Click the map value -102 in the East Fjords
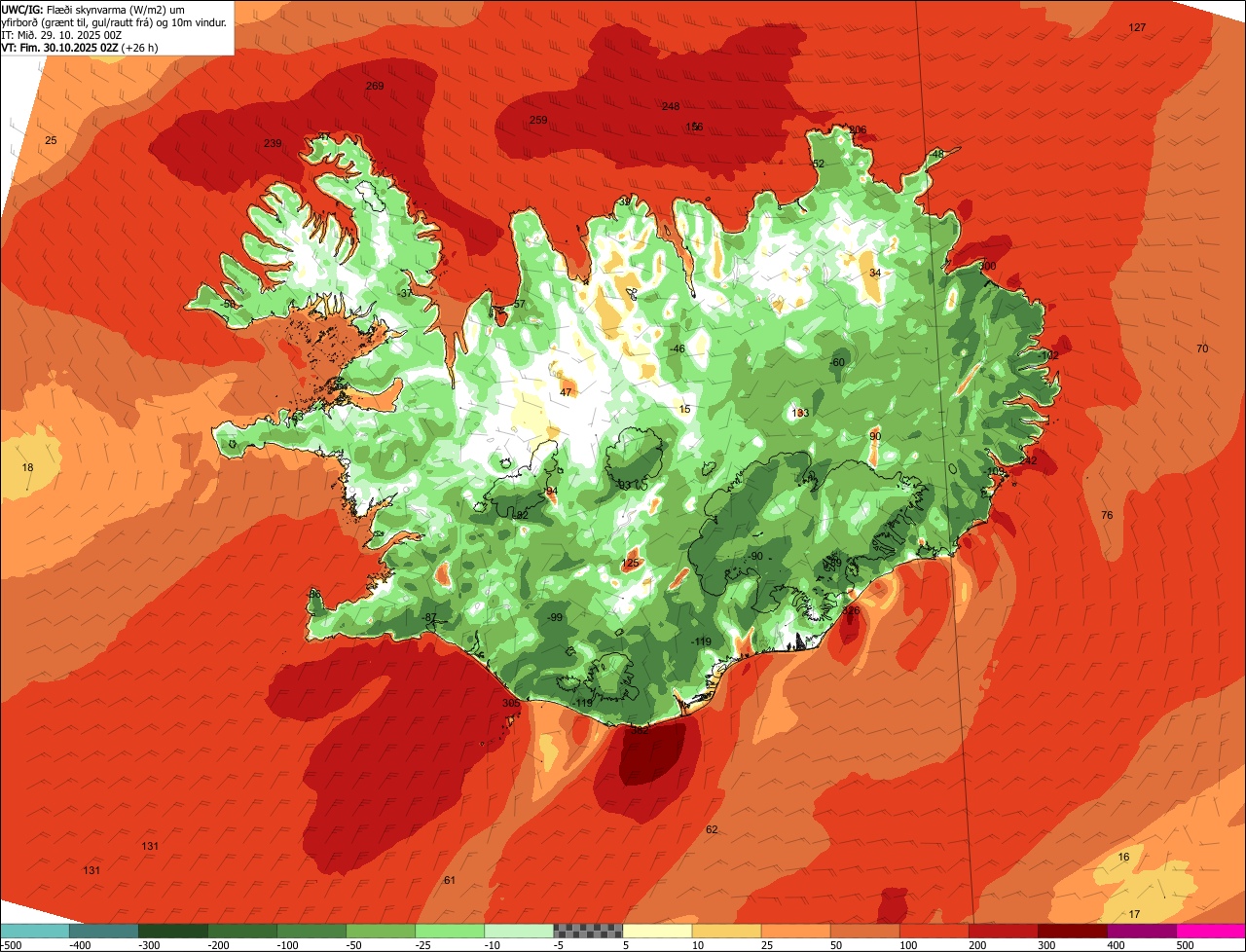Screen dimensions: 1246x952 click(1047, 355)
